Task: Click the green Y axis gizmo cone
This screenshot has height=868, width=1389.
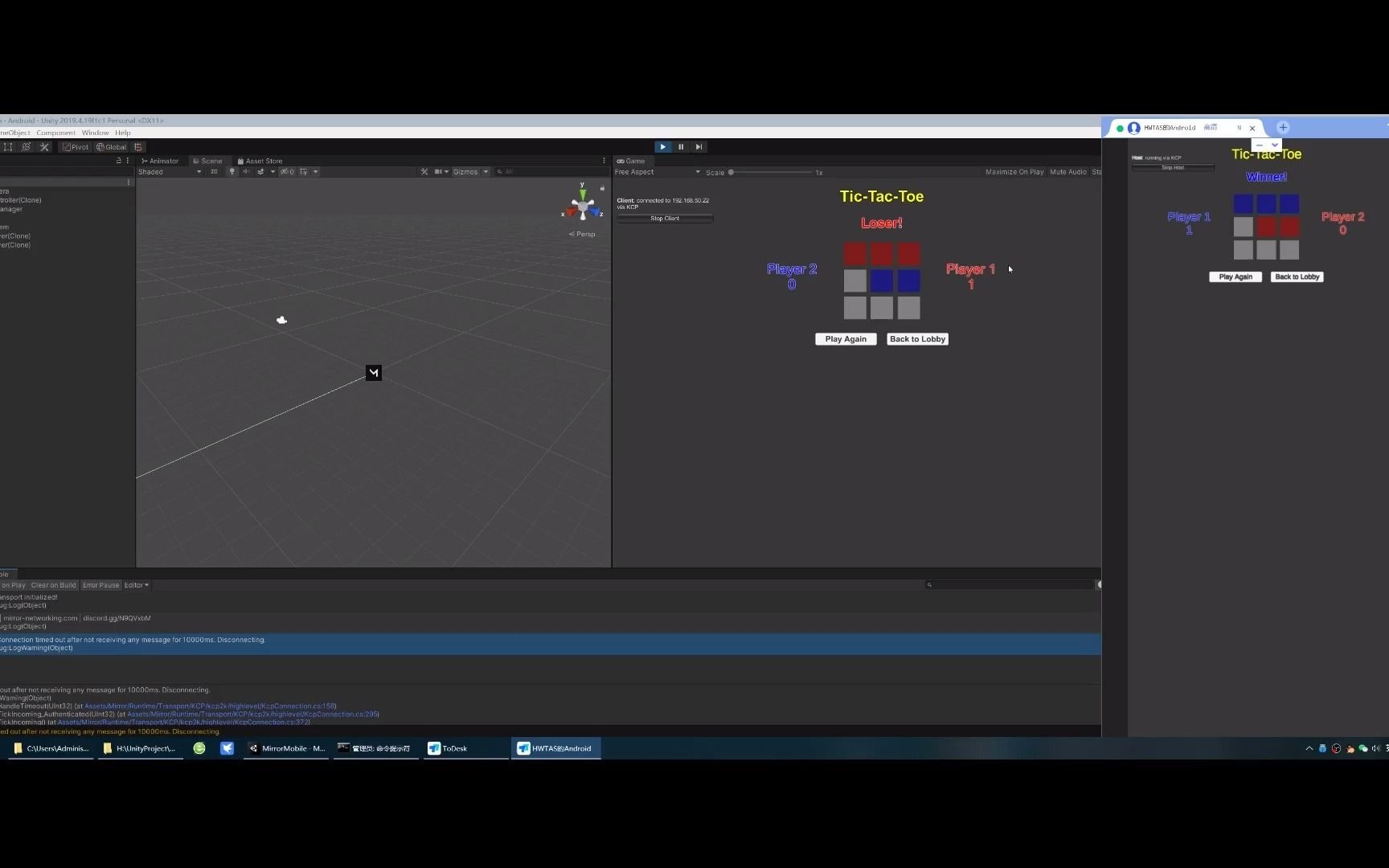Action: [583, 194]
